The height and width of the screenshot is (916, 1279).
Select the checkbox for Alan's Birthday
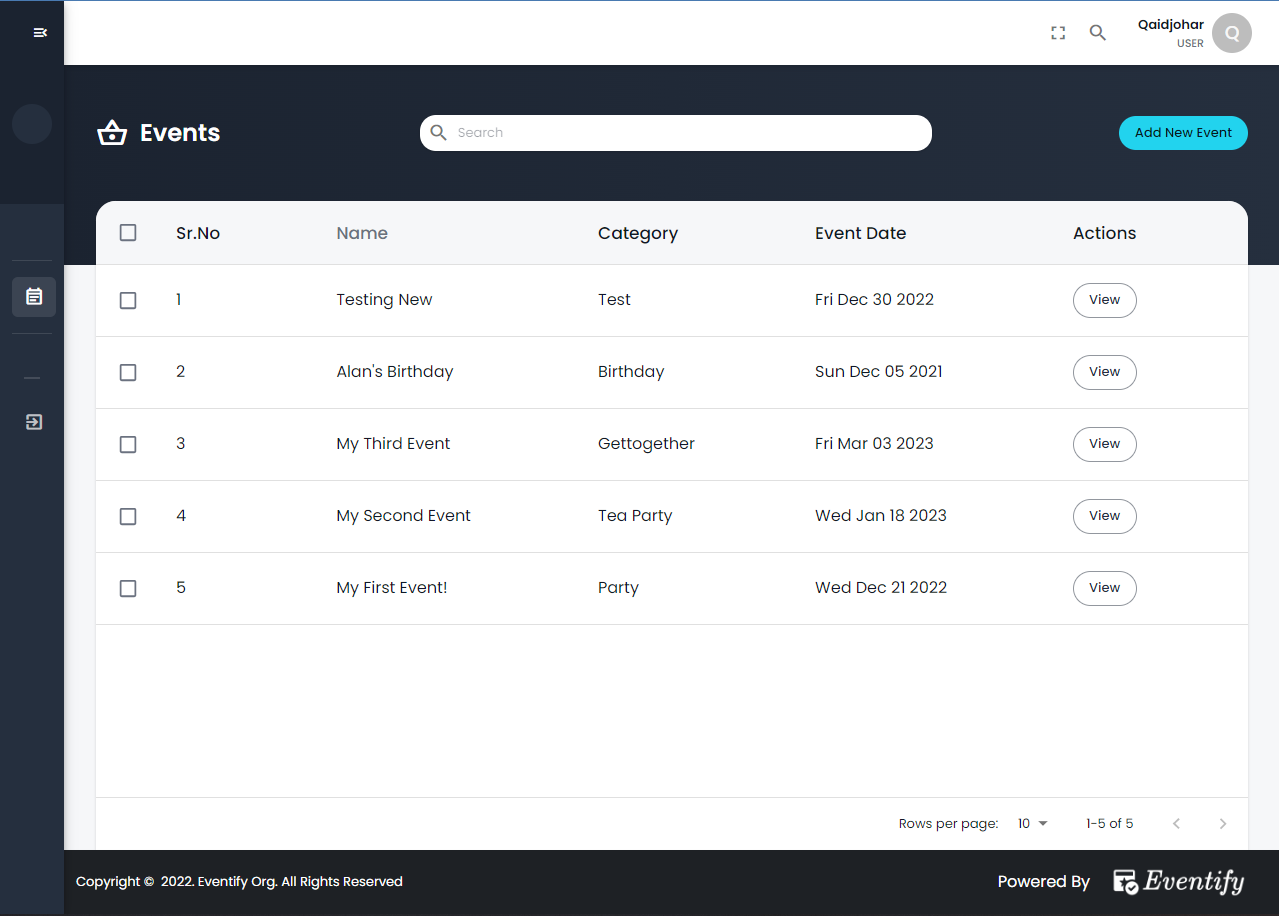point(127,372)
